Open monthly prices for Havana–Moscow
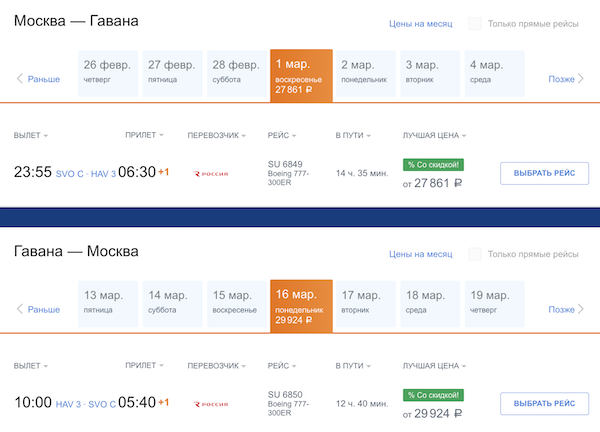Viewport: 600px width, 432px height. [x=420, y=254]
